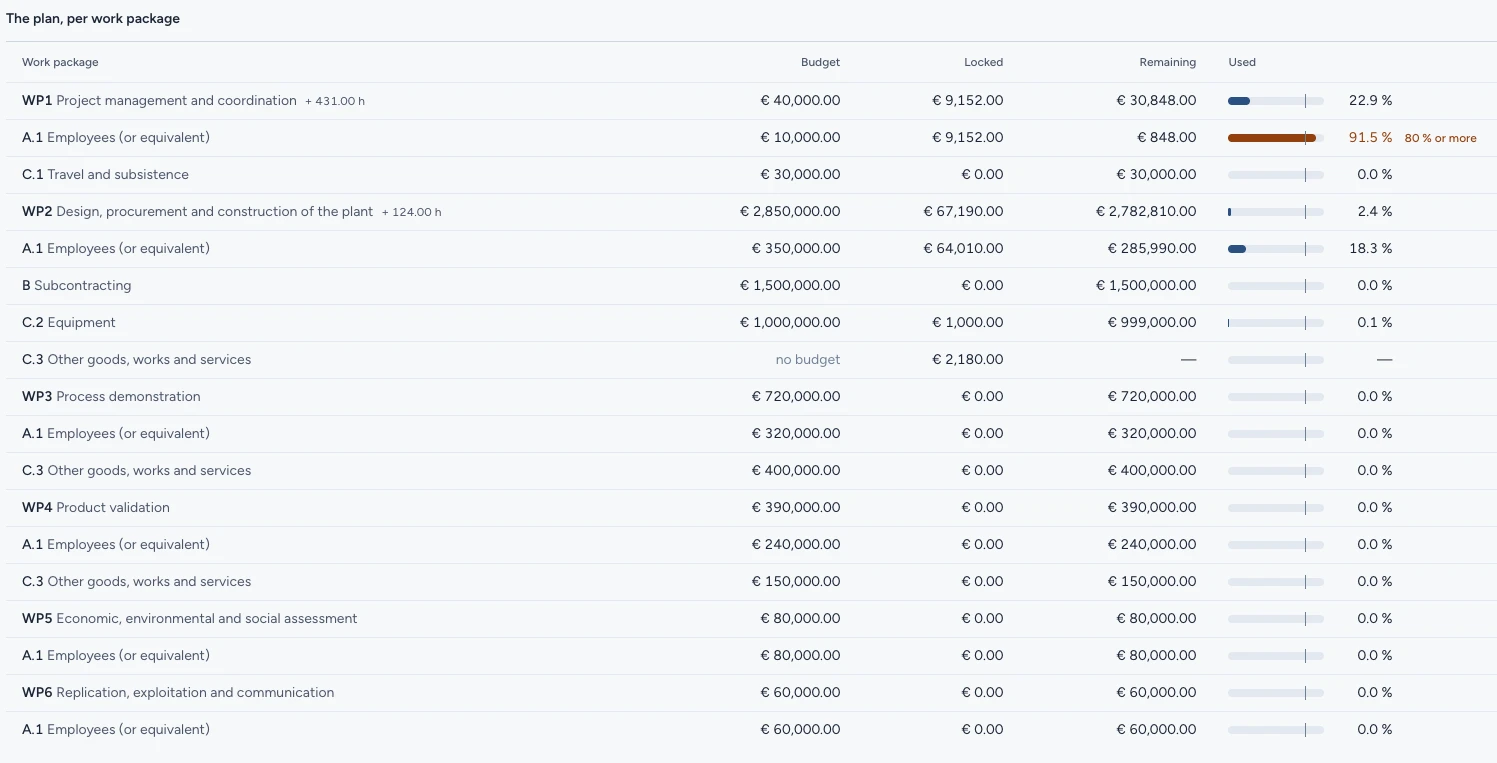Click the '+ 124.00 h' hours badge
1497x763 pixels.
tap(411, 213)
